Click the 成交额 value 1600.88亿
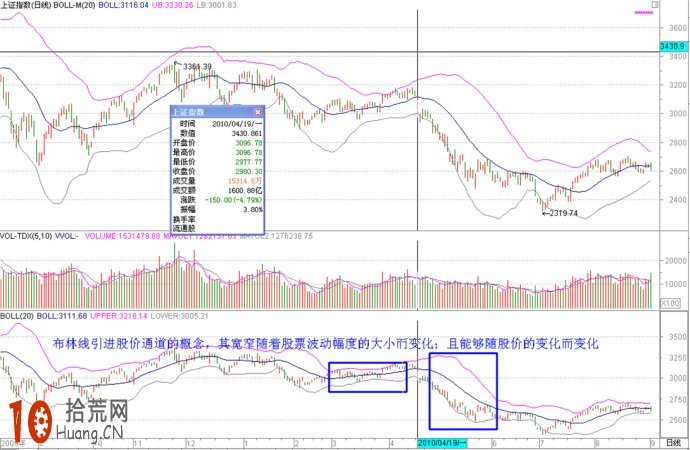690x450 pixels. tap(245, 190)
